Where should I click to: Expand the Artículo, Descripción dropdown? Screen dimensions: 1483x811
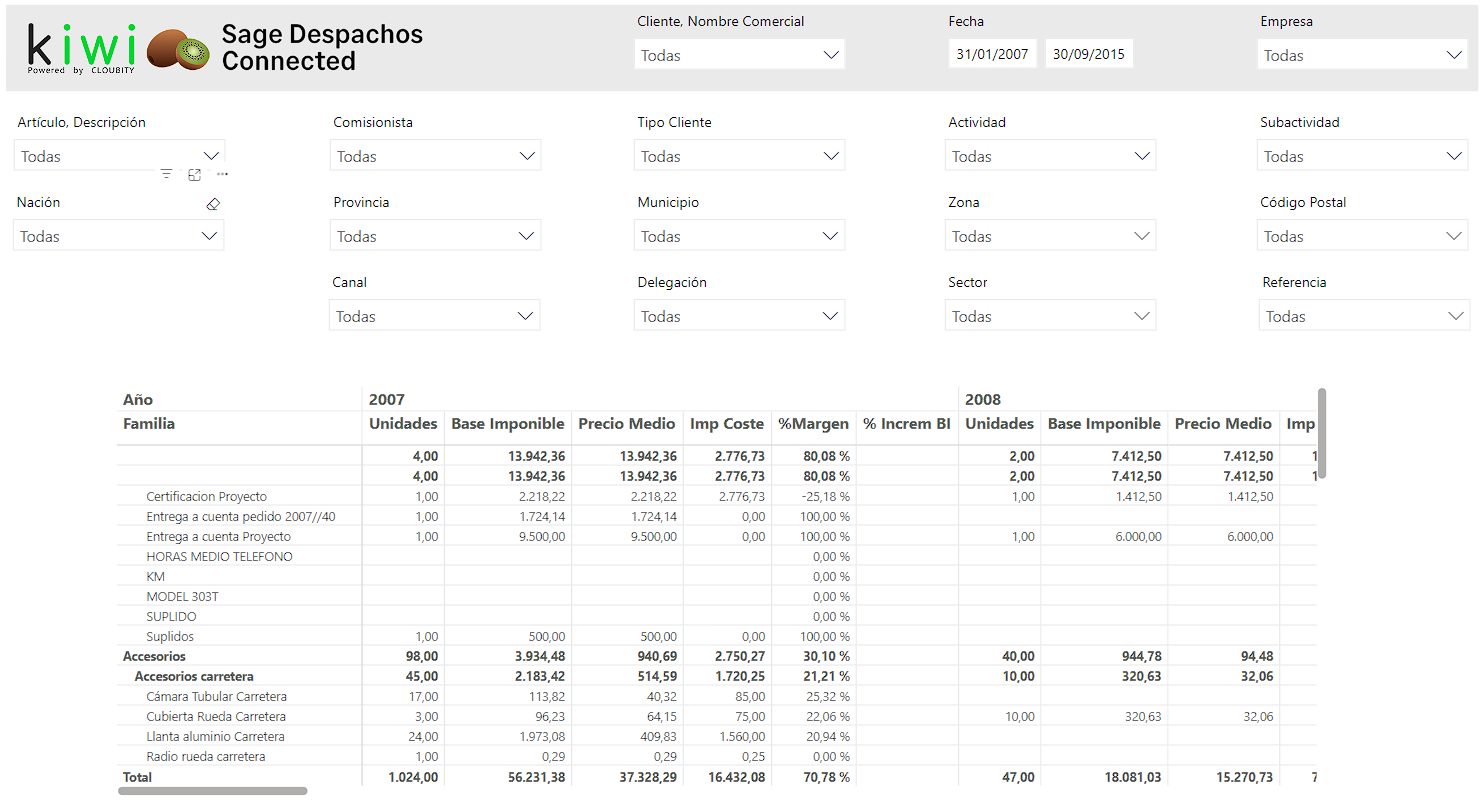[120, 156]
